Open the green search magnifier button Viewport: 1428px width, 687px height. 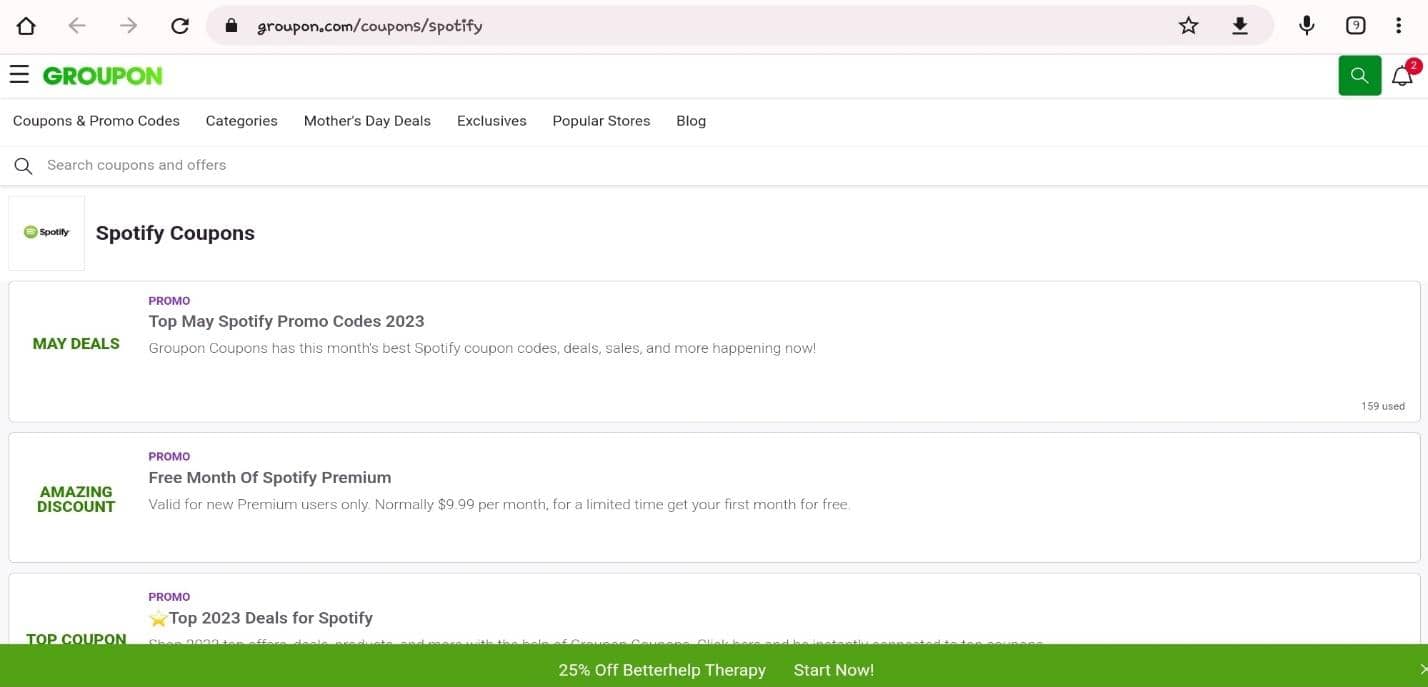pos(1359,75)
